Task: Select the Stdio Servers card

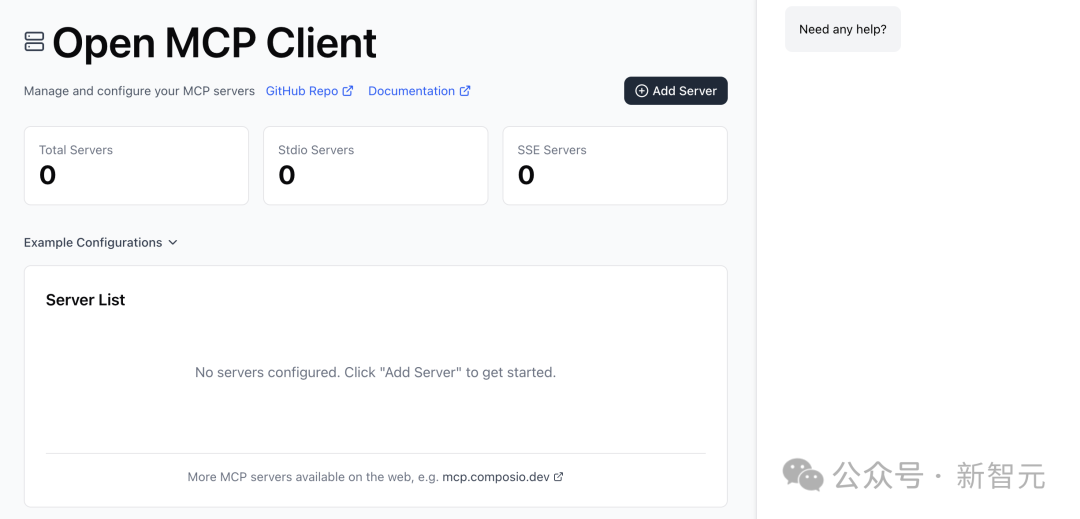Action: point(375,166)
